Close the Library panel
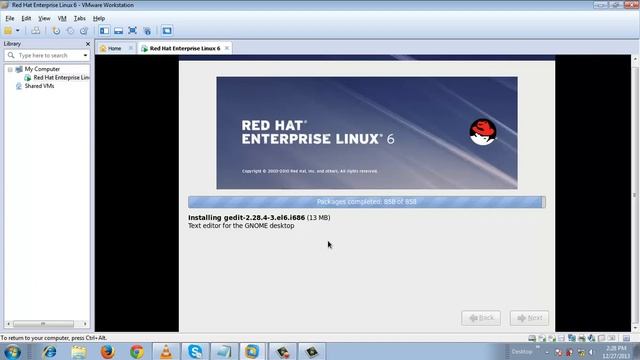Image resolution: width=640 pixels, height=360 pixels. coord(88,44)
